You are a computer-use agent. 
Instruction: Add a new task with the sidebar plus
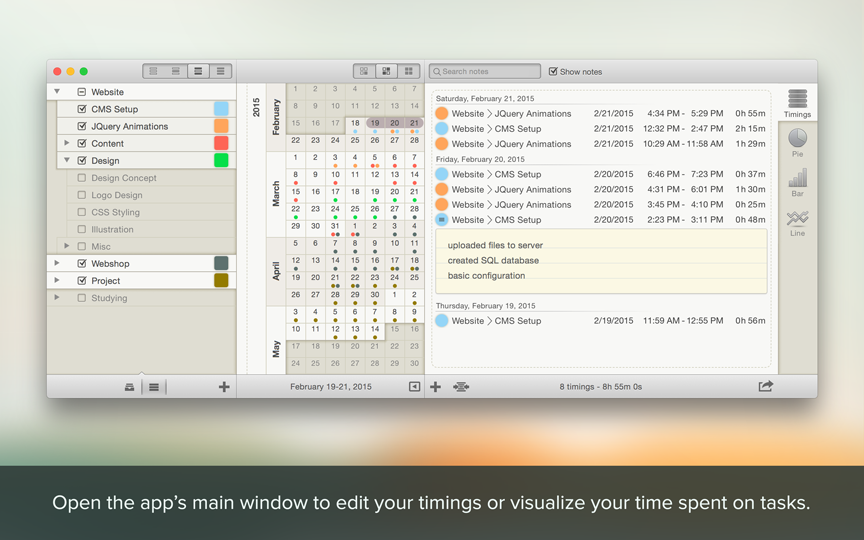pyautogui.click(x=224, y=387)
